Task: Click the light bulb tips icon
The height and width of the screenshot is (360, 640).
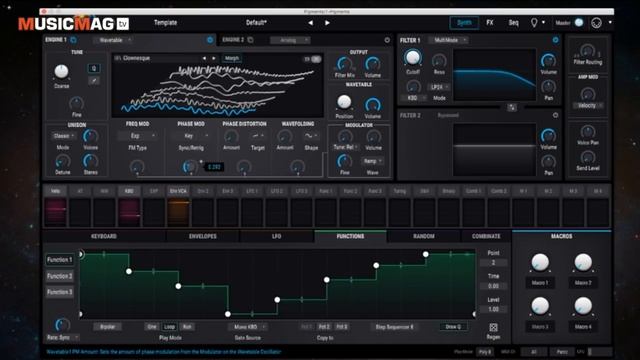Action: click(534, 23)
